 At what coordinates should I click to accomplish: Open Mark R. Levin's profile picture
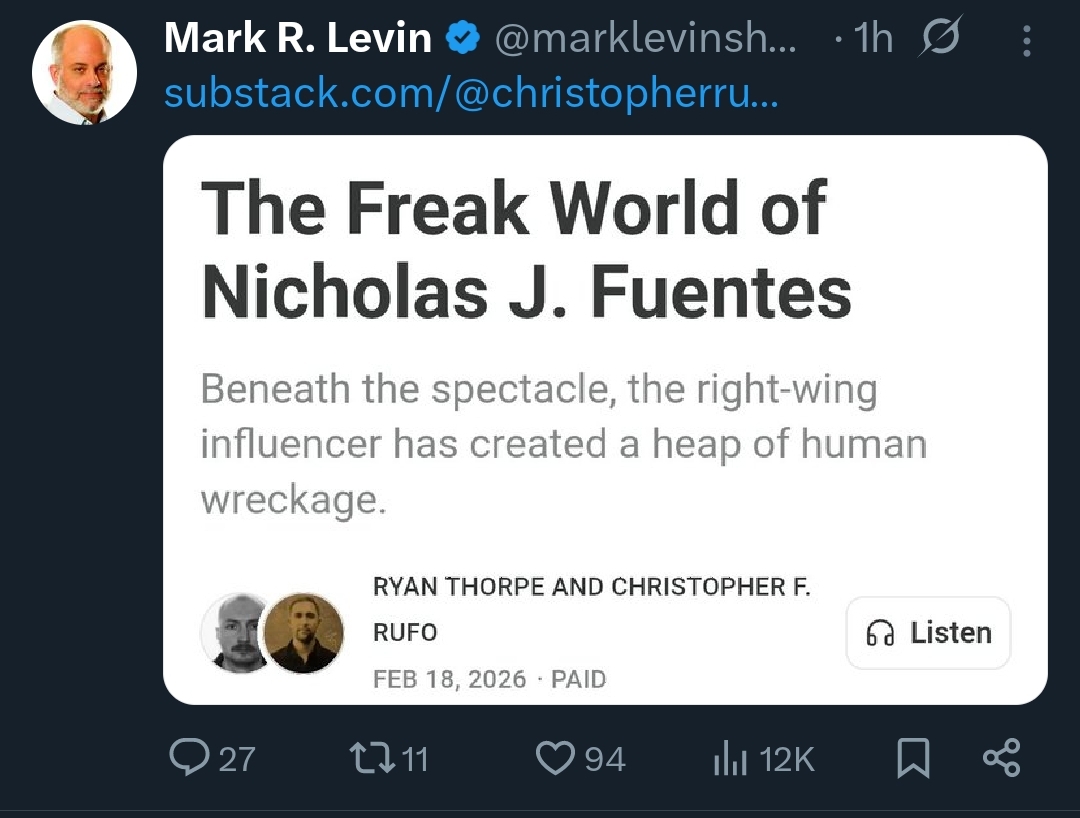(x=84, y=73)
